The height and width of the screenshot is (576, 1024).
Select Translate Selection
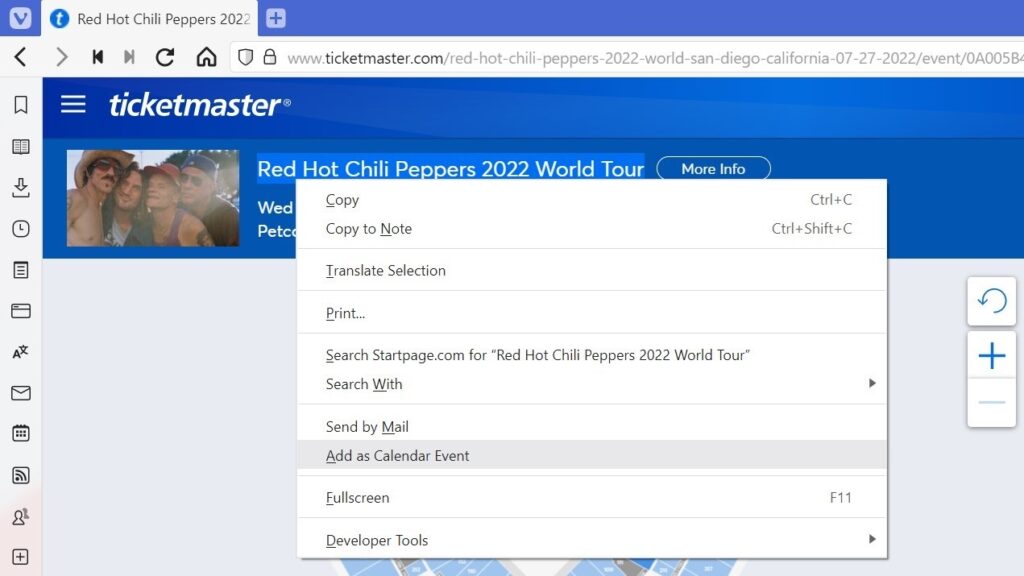tap(592, 270)
